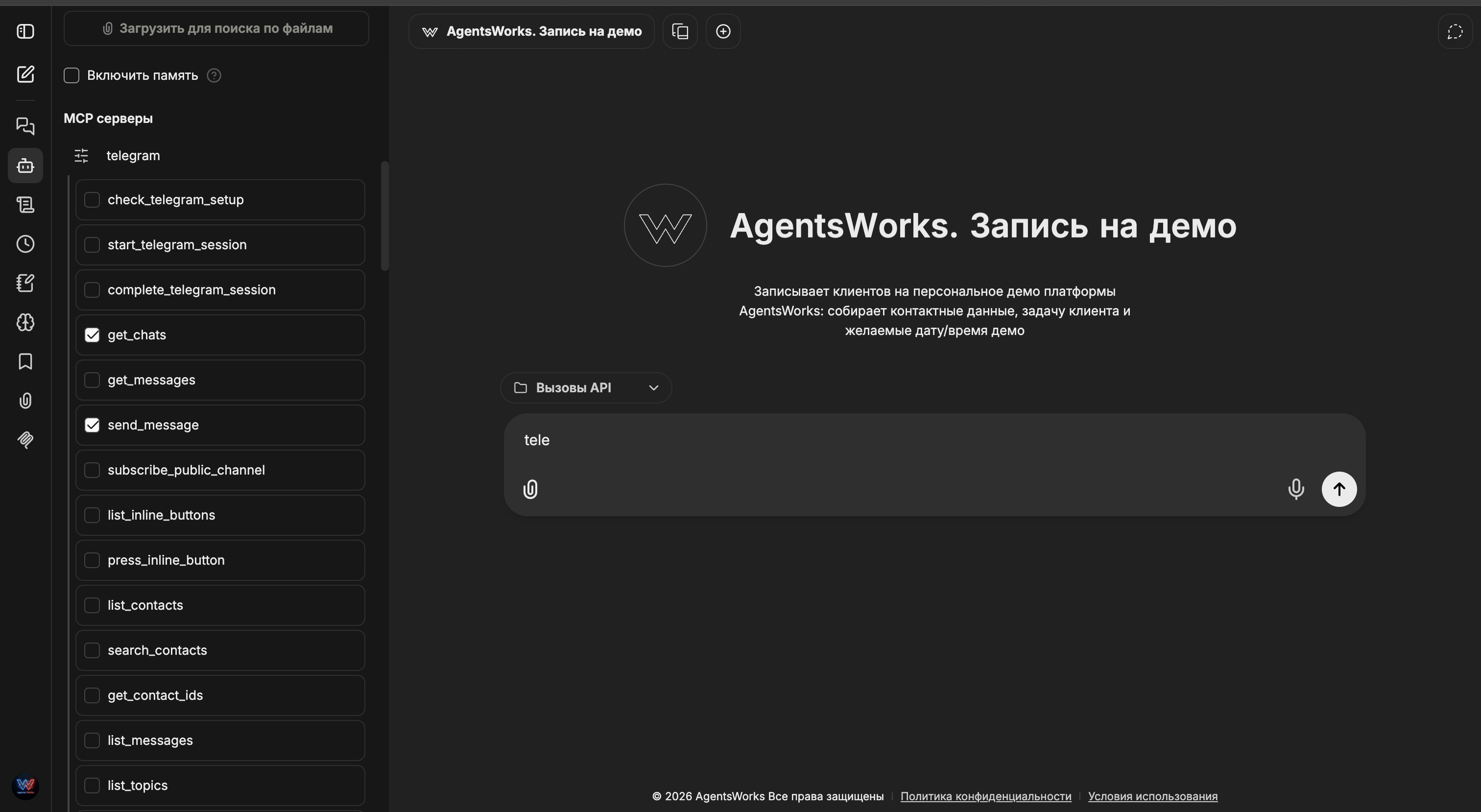This screenshot has width=1481, height=812.
Task: Open the chats conversations icon
Action: (25, 126)
